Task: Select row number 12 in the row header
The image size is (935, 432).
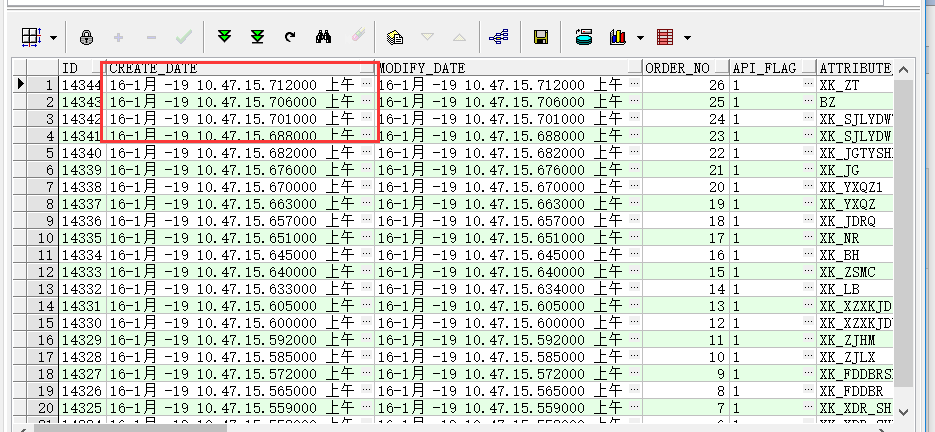Action: pos(42,273)
